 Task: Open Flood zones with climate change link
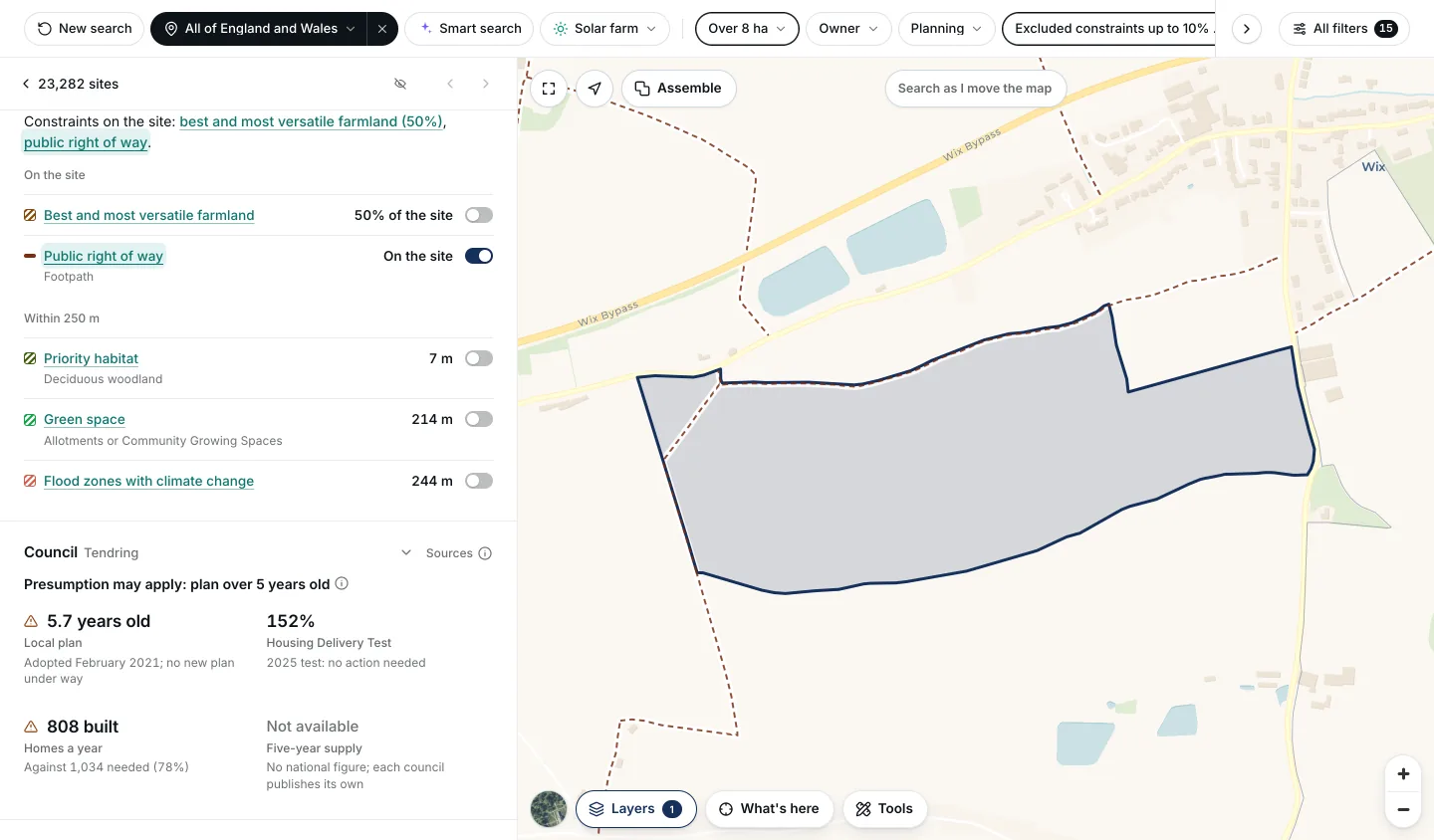[x=149, y=481]
